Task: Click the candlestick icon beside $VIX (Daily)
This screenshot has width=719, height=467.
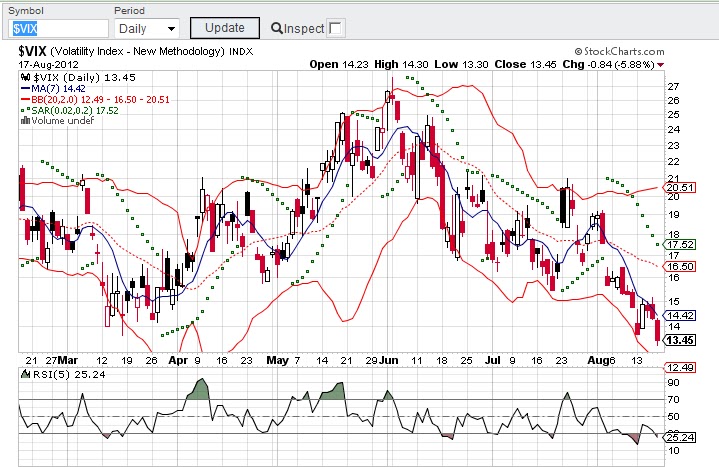Action: [26, 78]
